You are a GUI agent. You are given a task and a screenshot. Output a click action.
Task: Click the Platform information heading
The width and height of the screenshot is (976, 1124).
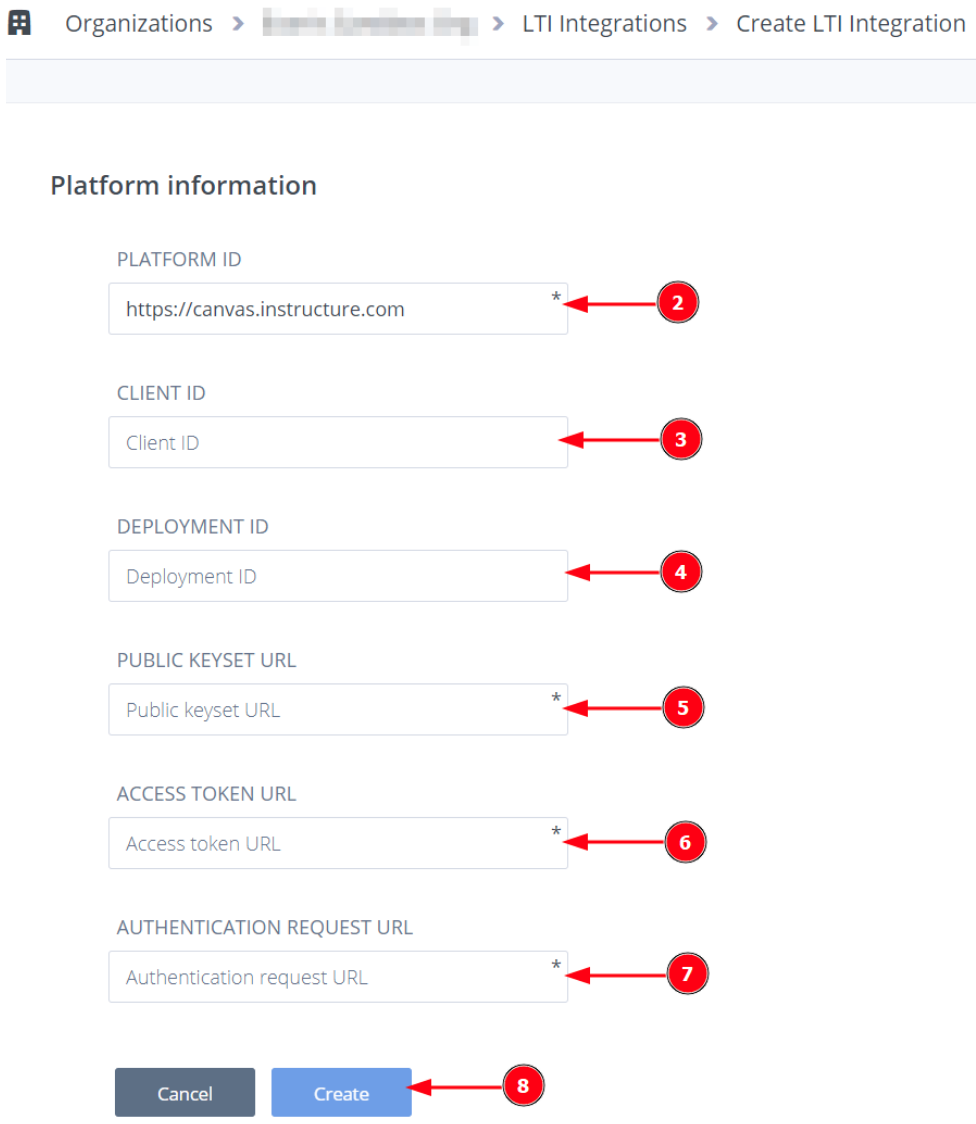pyautogui.click(x=183, y=186)
